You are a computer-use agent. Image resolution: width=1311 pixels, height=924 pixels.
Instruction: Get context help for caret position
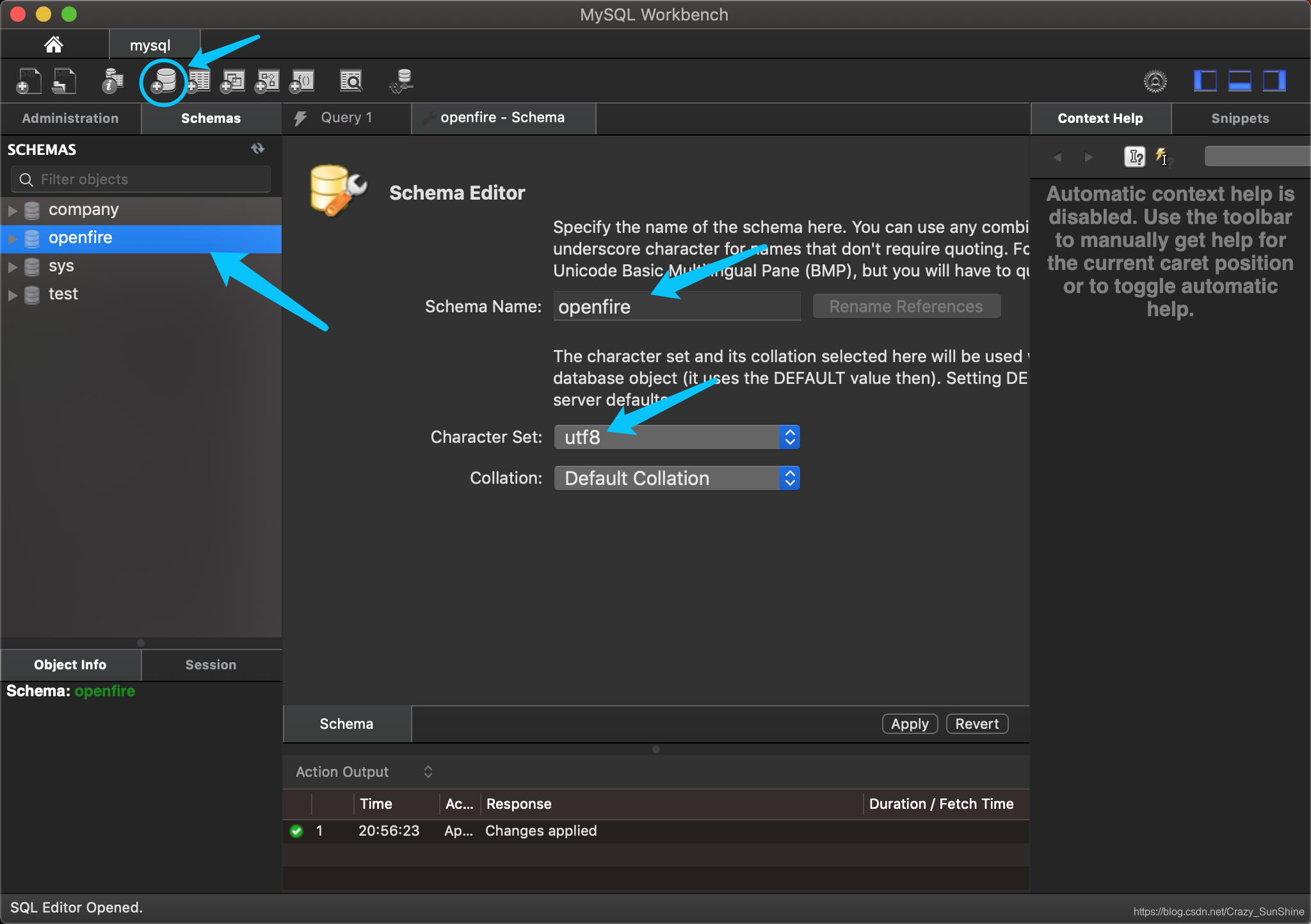(1135, 157)
